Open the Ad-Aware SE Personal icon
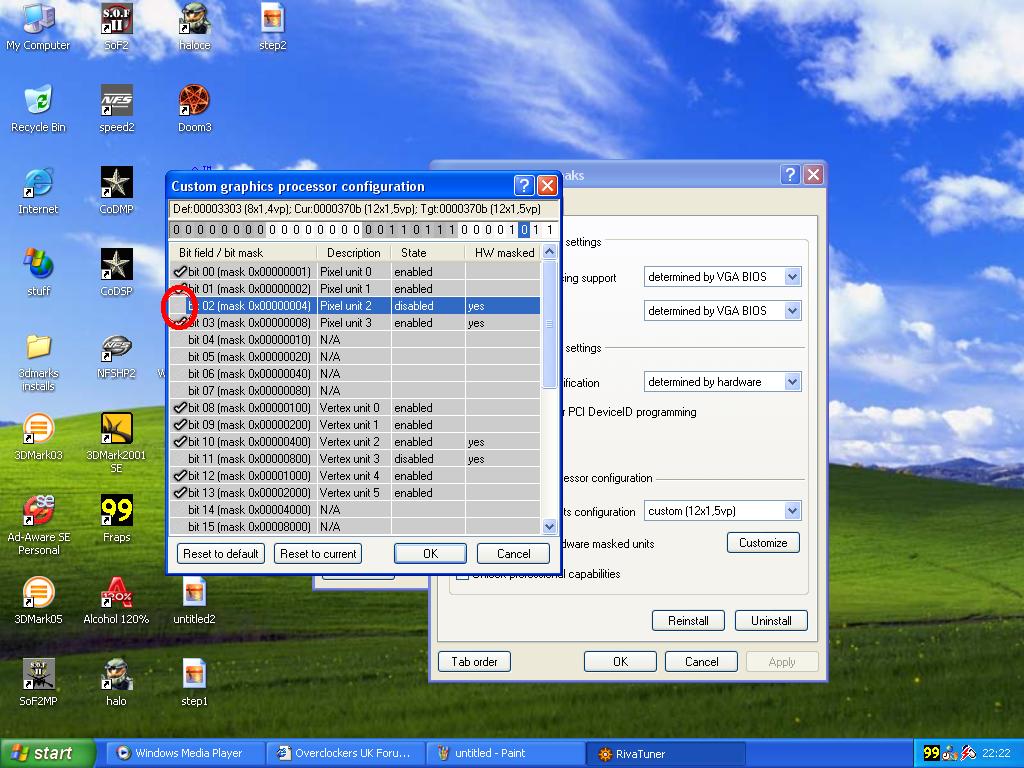This screenshot has width=1024, height=768. click(x=38, y=512)
